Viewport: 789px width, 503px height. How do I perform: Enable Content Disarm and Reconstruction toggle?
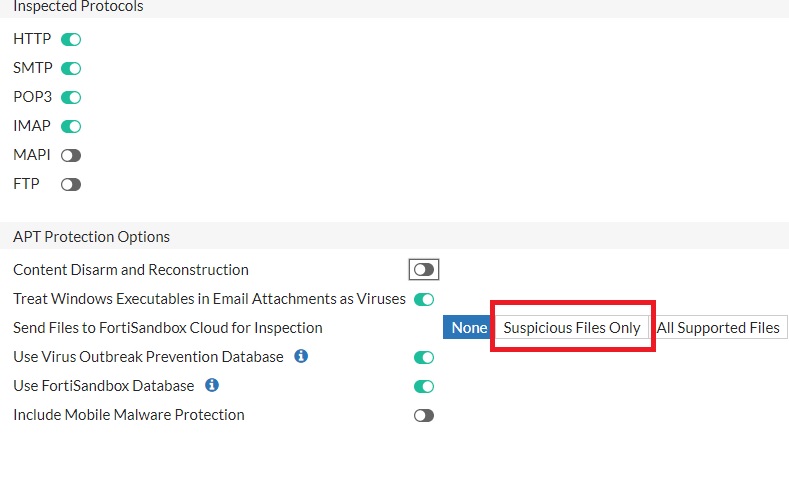coord(424,270)
